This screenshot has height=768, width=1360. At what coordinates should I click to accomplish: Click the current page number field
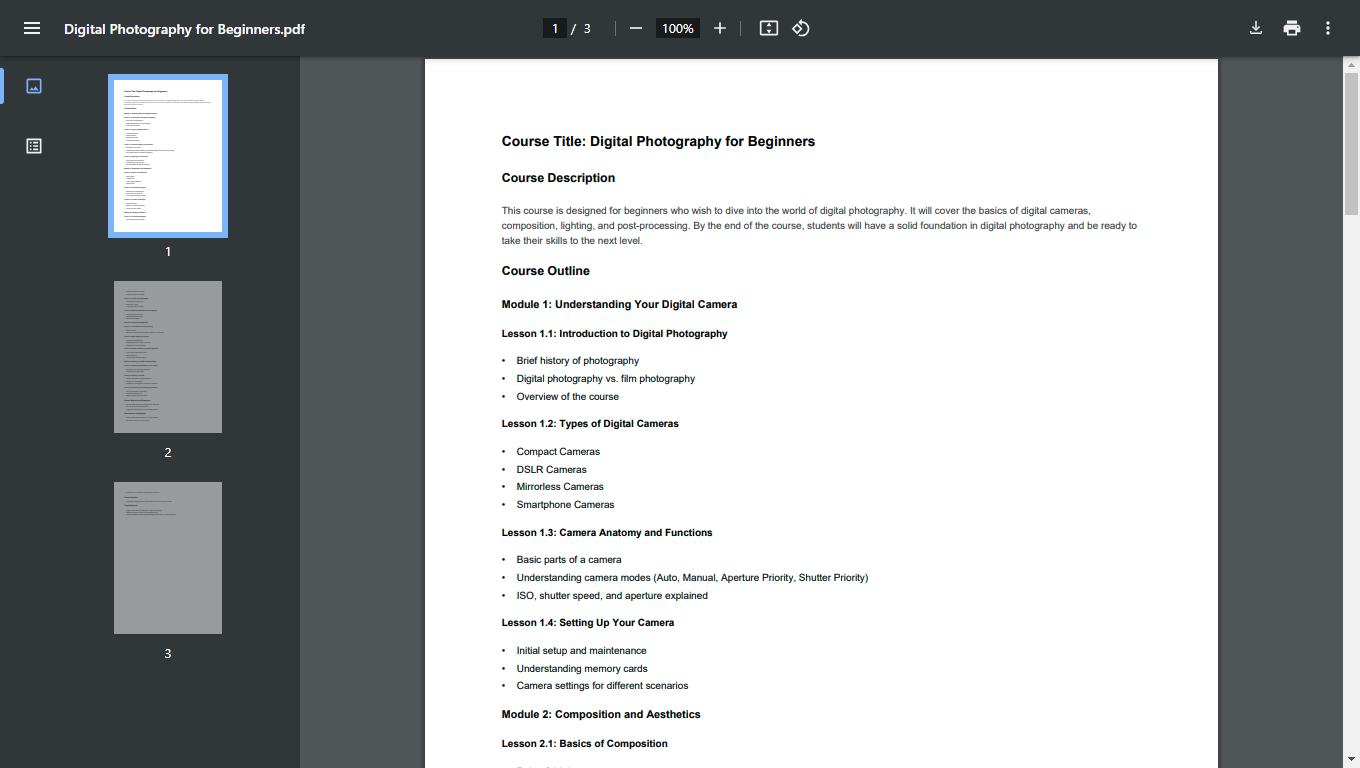coord(555,28)
